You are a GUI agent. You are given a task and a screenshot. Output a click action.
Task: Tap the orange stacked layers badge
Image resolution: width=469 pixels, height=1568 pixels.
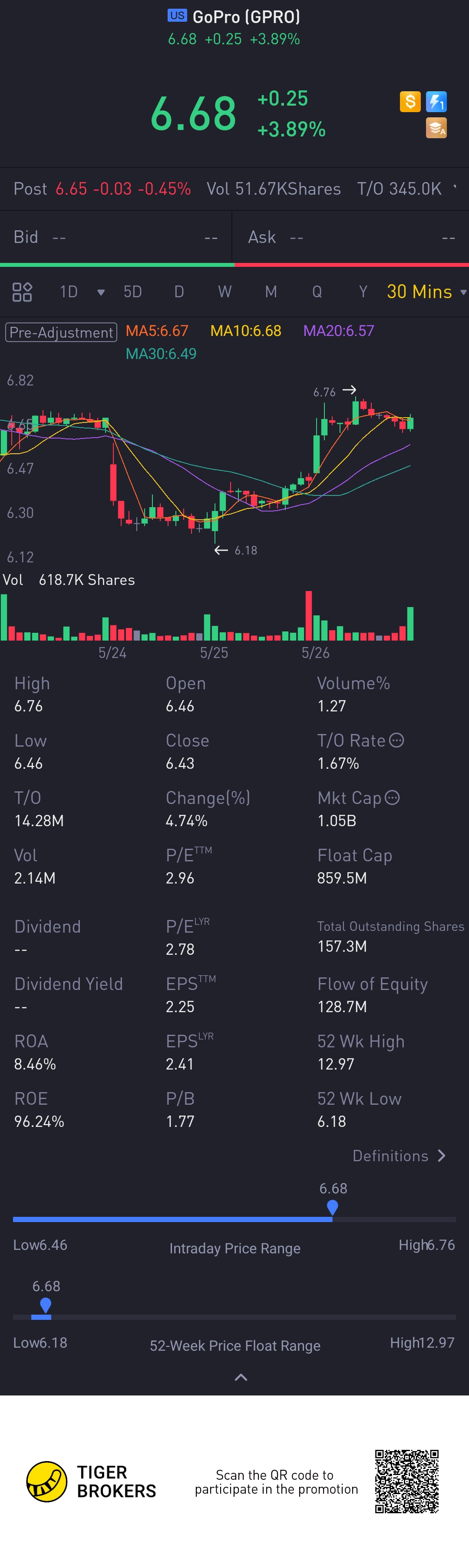(436, 128)
